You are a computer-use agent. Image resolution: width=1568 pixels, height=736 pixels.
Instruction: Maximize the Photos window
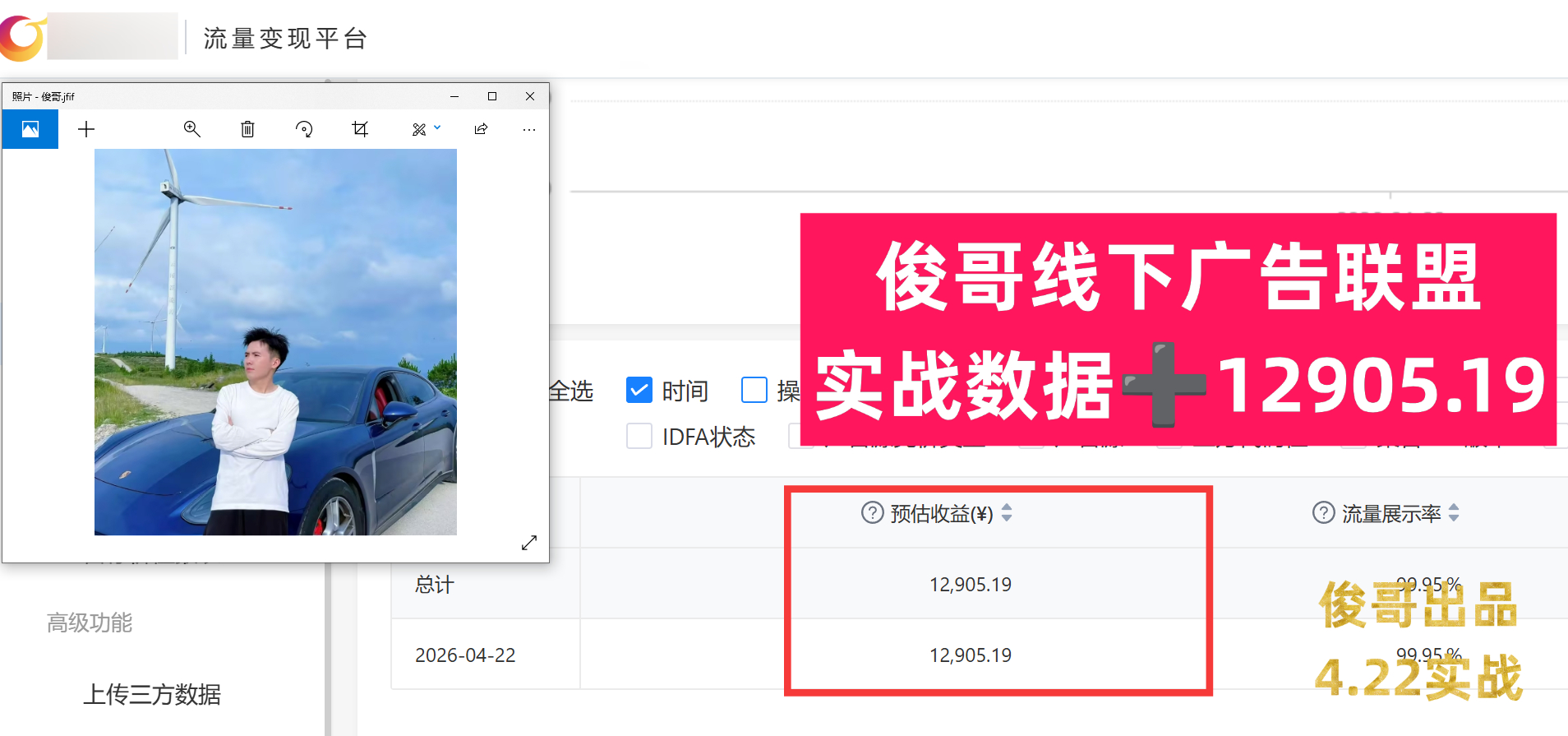tap(492, 96)
